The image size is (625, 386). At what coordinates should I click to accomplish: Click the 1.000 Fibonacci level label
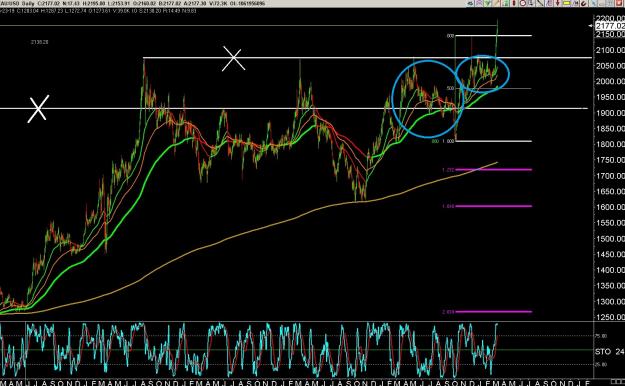(448, 141)
